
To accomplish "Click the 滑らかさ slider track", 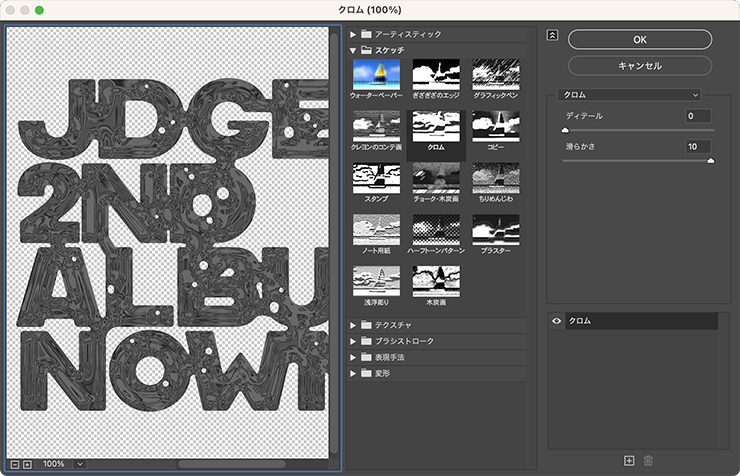I will pyautogui.click(x=638, y=161).
